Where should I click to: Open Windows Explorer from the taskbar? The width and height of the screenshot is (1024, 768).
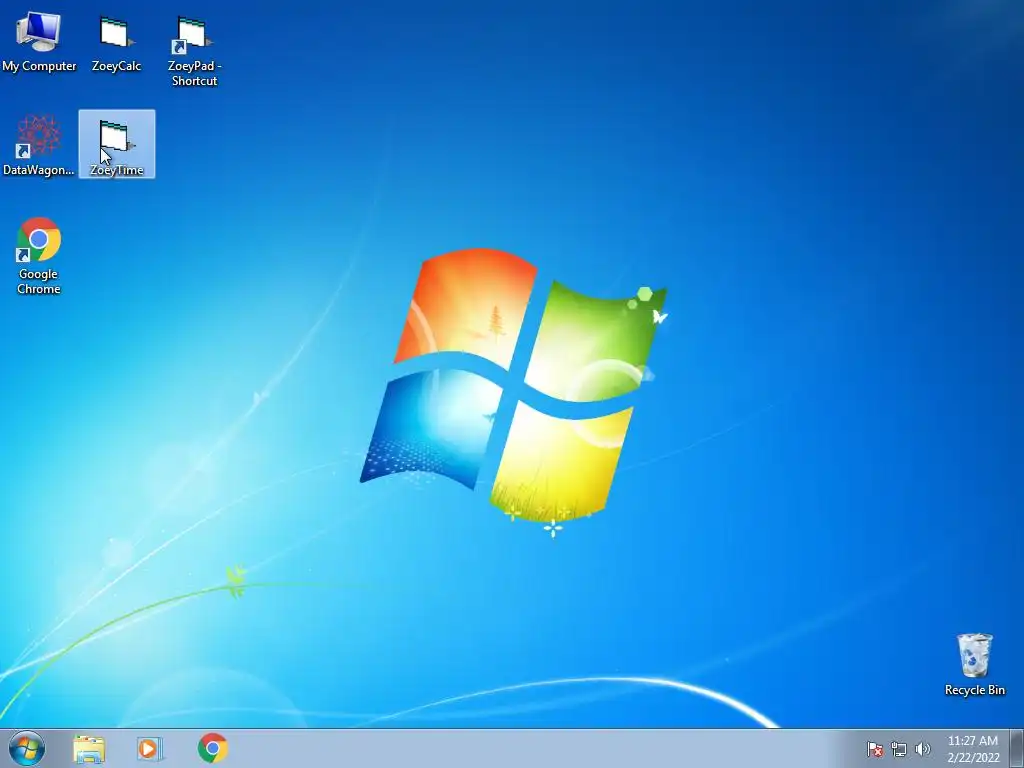(x=89, y=749)
